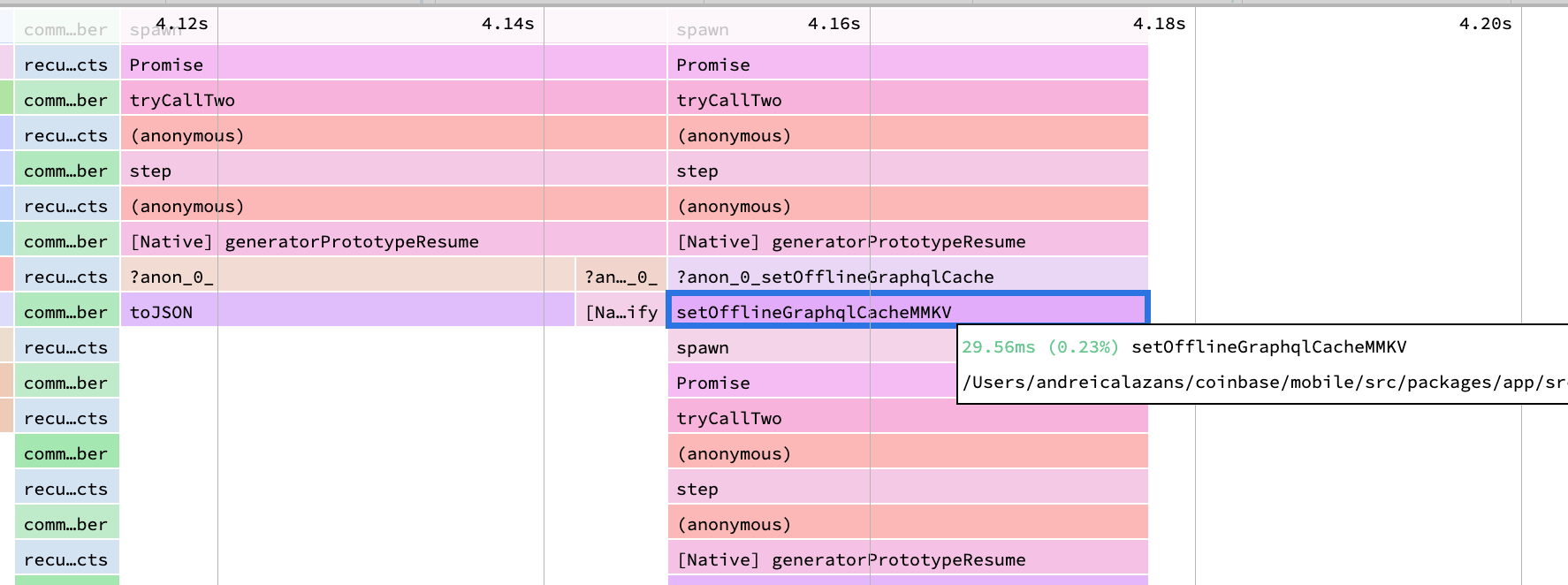The image size is (1568, 585).
Task: Select the faded spawn frame above left Promise
Action: [x=393, y=27]
